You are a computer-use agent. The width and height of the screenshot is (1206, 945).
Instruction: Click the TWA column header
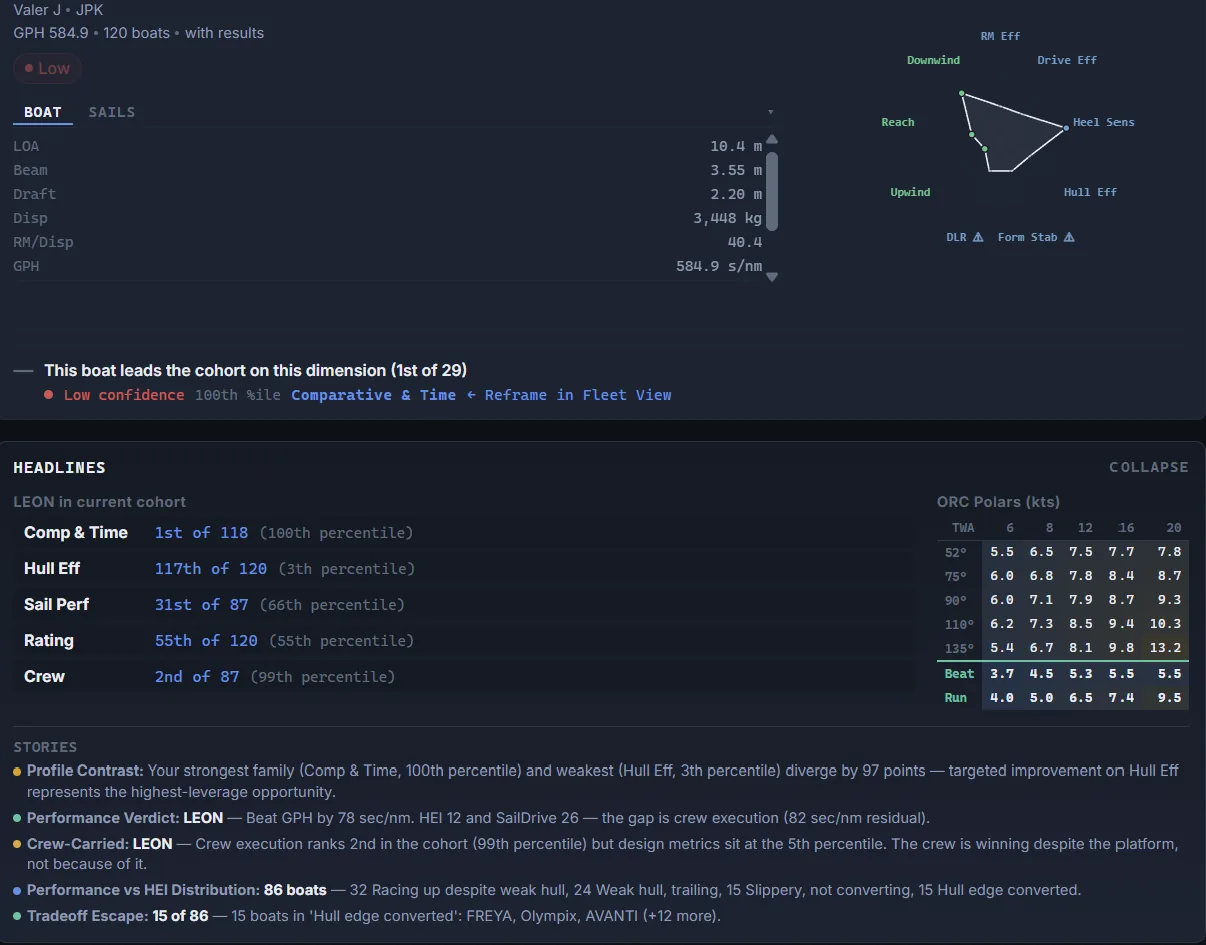point(962,528)
